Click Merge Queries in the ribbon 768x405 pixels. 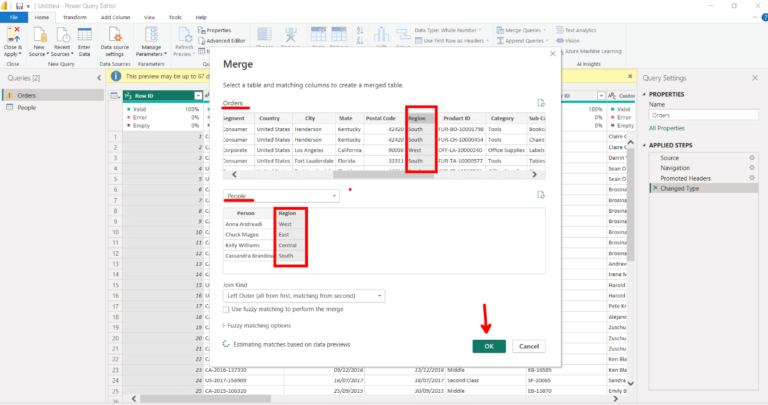click(x=521, y=30)
